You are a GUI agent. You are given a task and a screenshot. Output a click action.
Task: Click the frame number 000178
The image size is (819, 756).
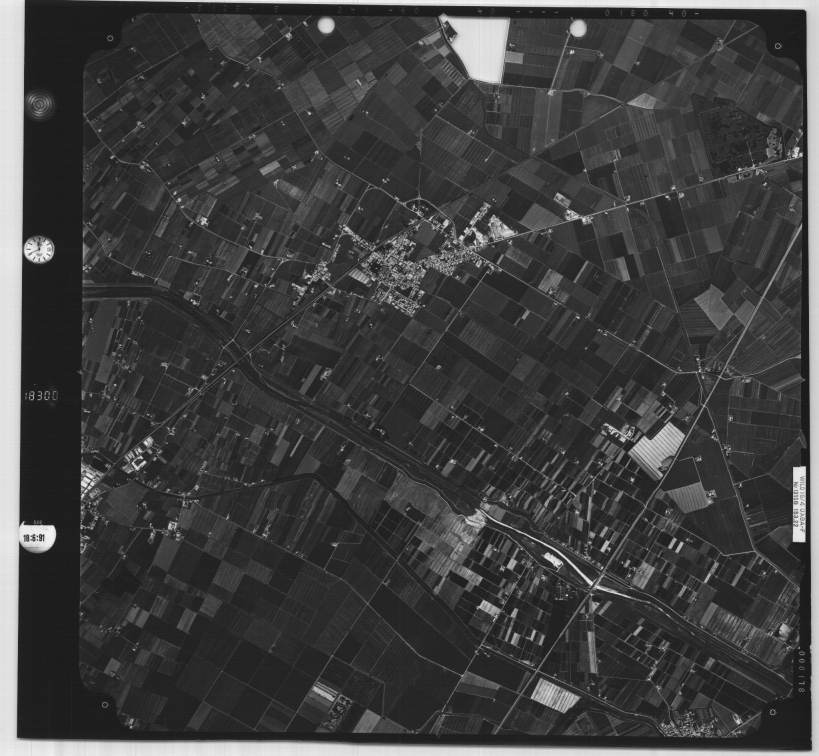(801, 671)
